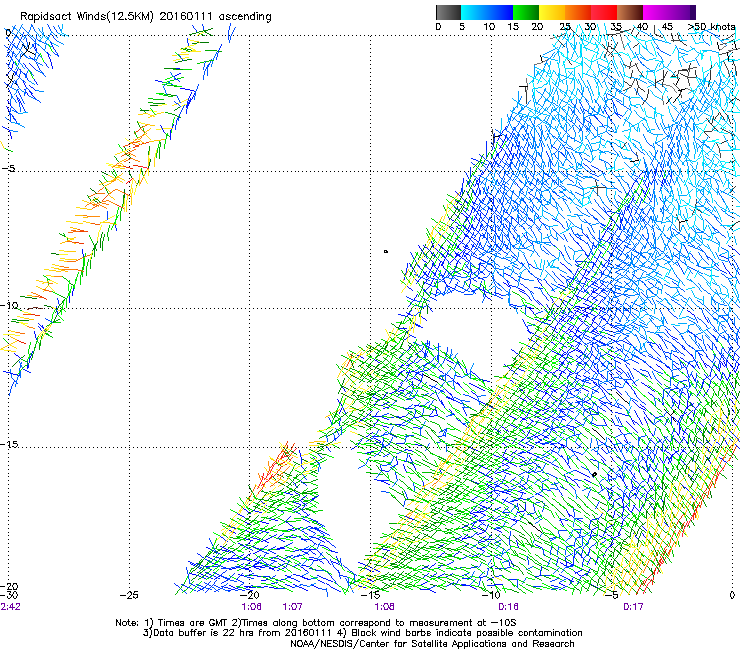Click the '1:08' swath time label

385,607
